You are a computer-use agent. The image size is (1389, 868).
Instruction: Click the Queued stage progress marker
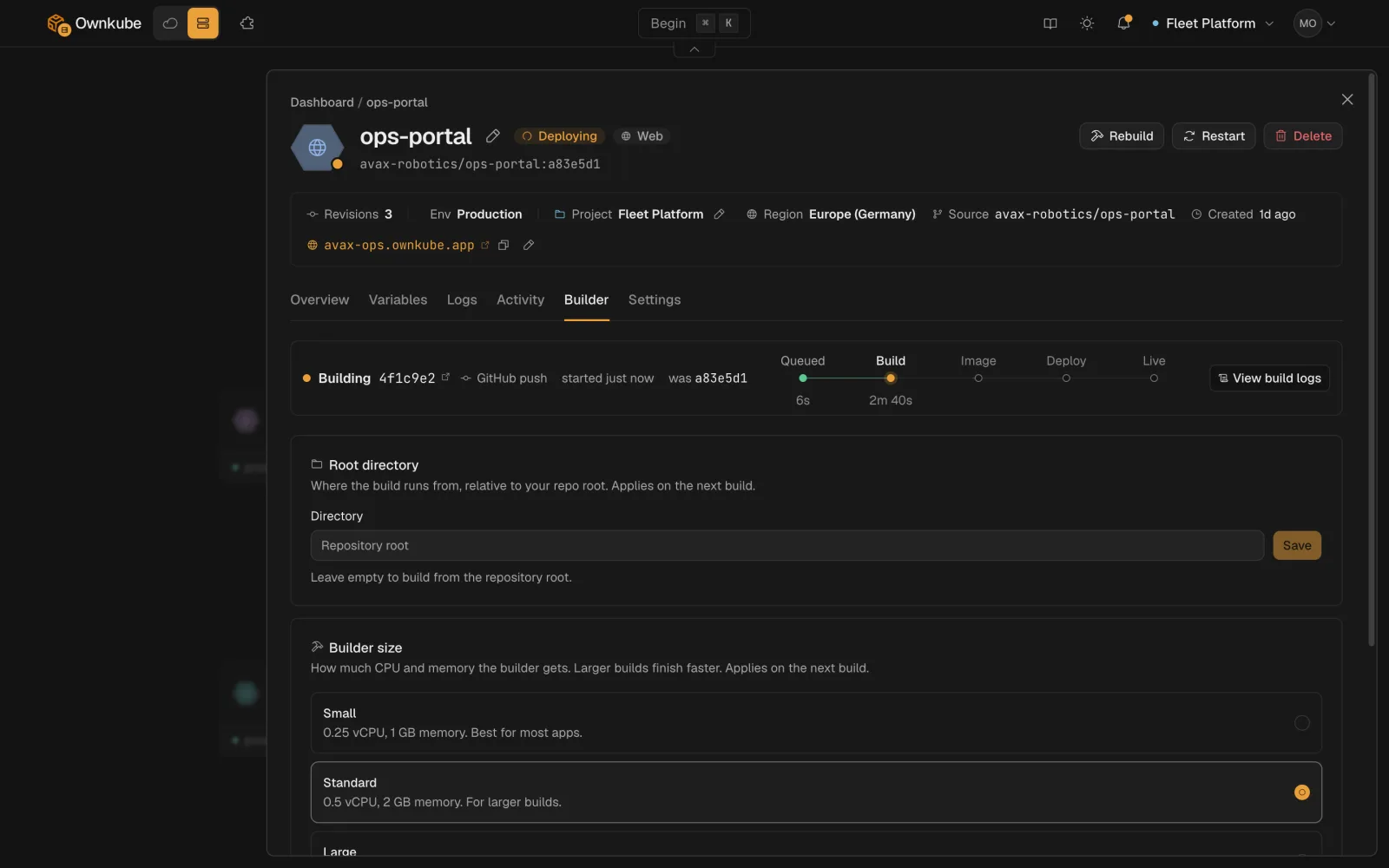[x=803, y=378]
